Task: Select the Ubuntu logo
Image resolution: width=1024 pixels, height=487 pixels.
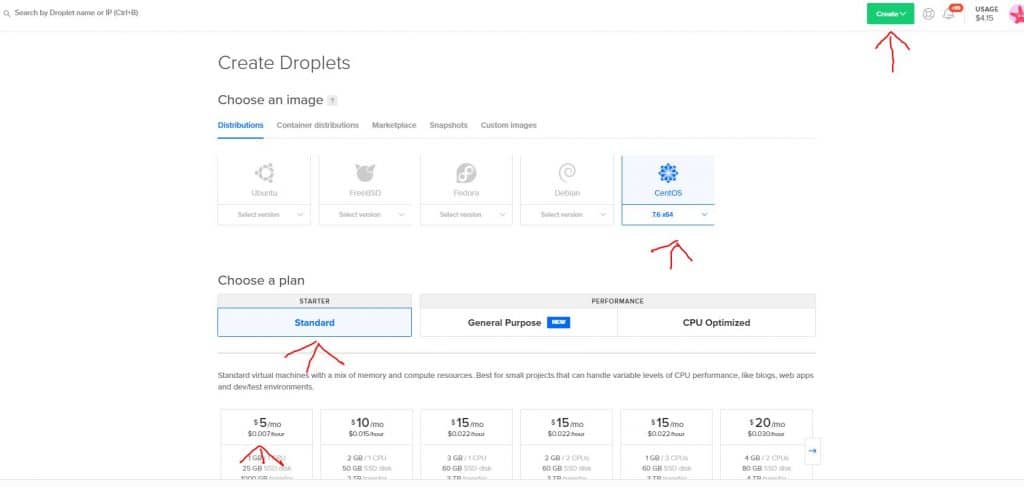Action: coord(264,173)
